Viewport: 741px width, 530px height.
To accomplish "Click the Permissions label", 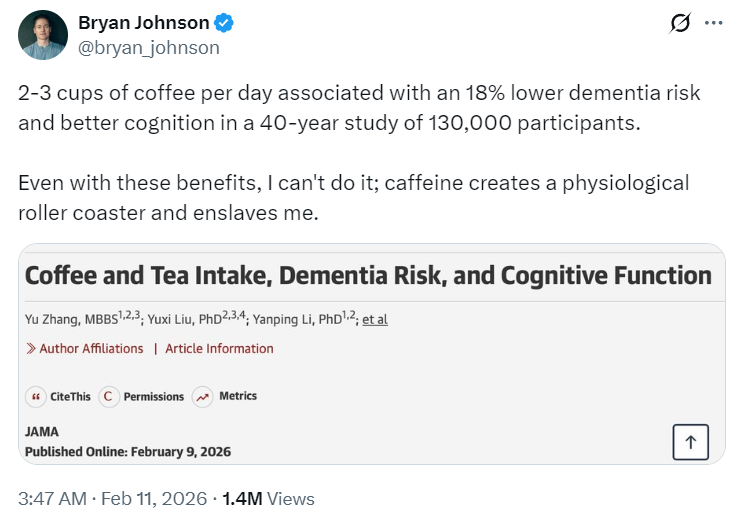I will (x=154, y=397).
